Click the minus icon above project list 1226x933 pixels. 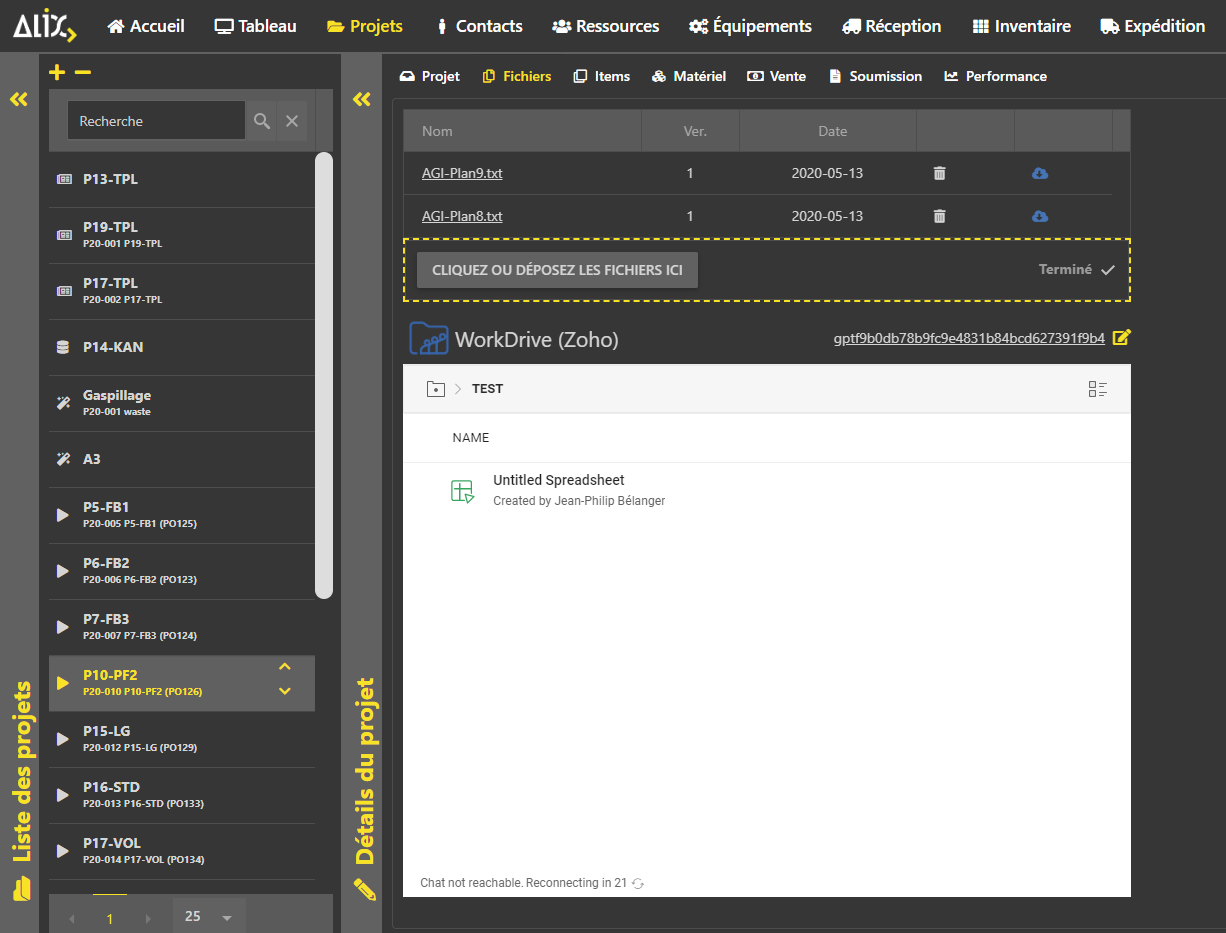pyautogui.click(x=83, y=72)
